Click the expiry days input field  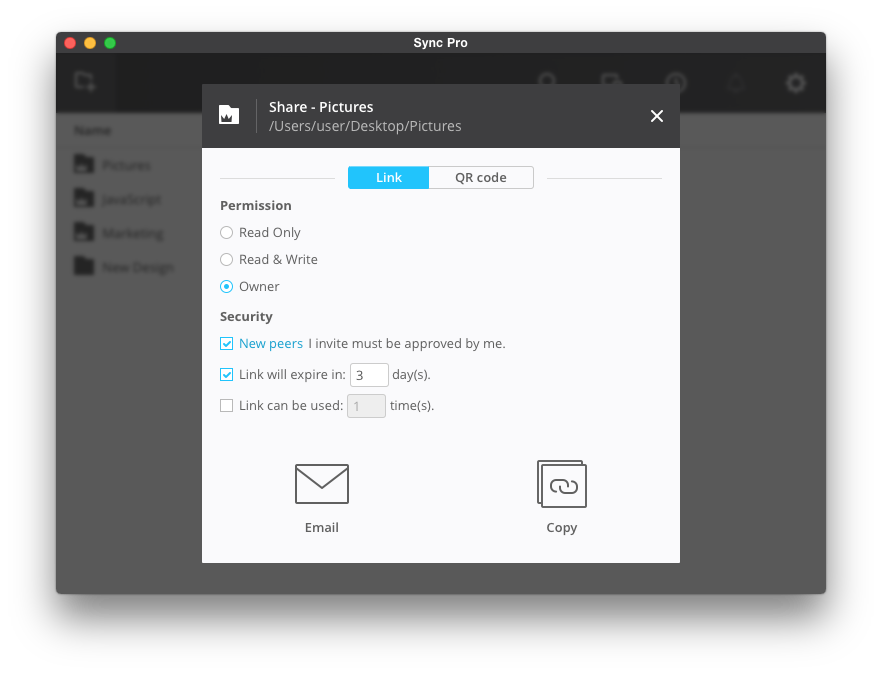click(369, 375)
